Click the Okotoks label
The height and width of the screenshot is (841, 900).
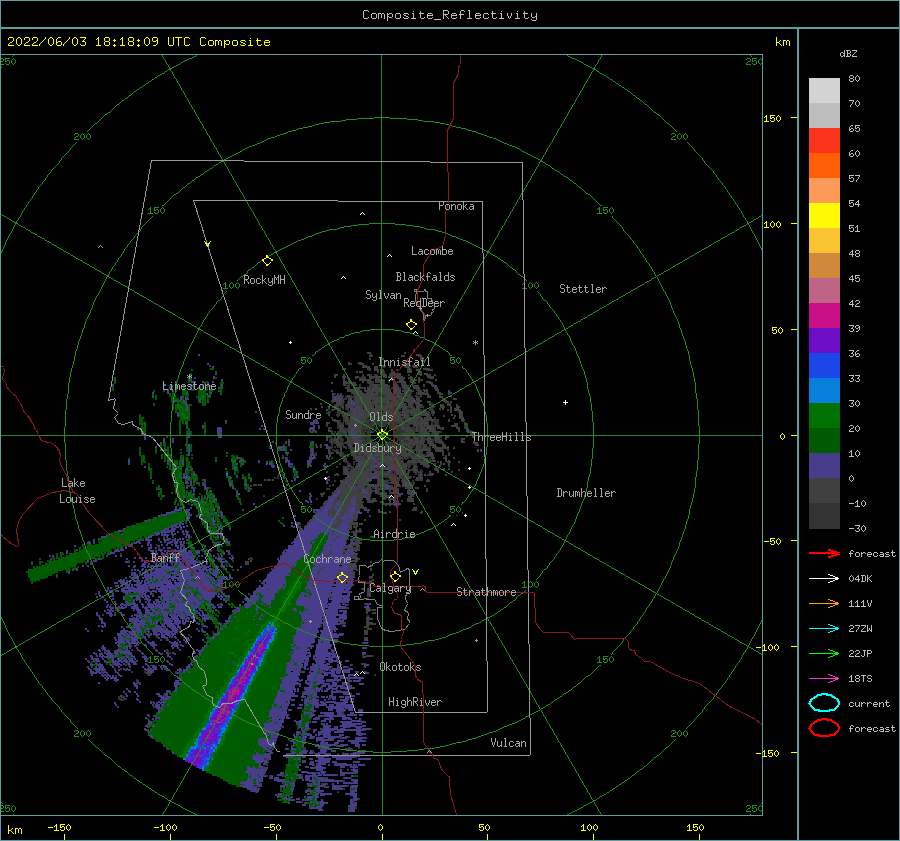(x=400, y=667)
